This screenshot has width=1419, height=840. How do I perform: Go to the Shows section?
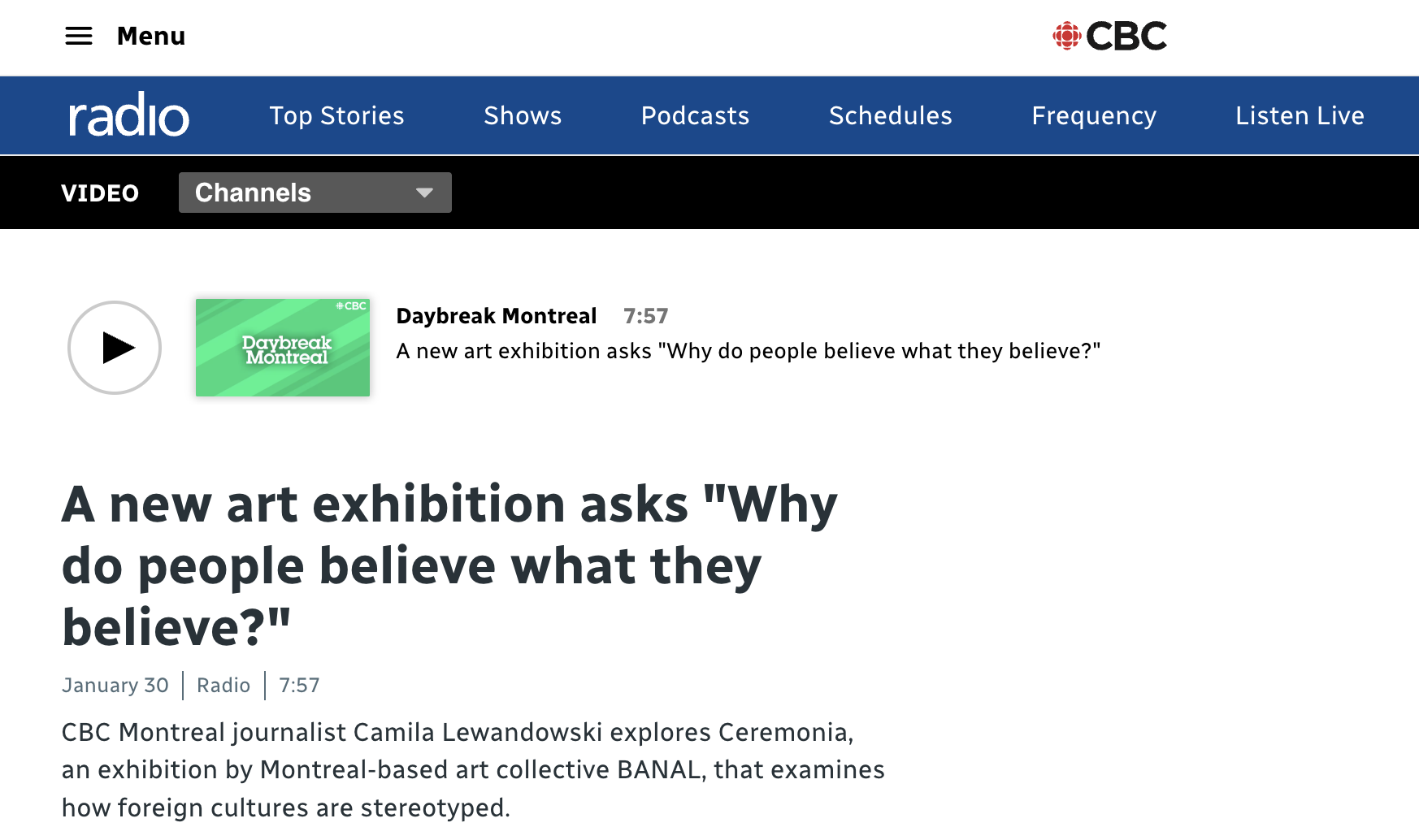point(523,115)
